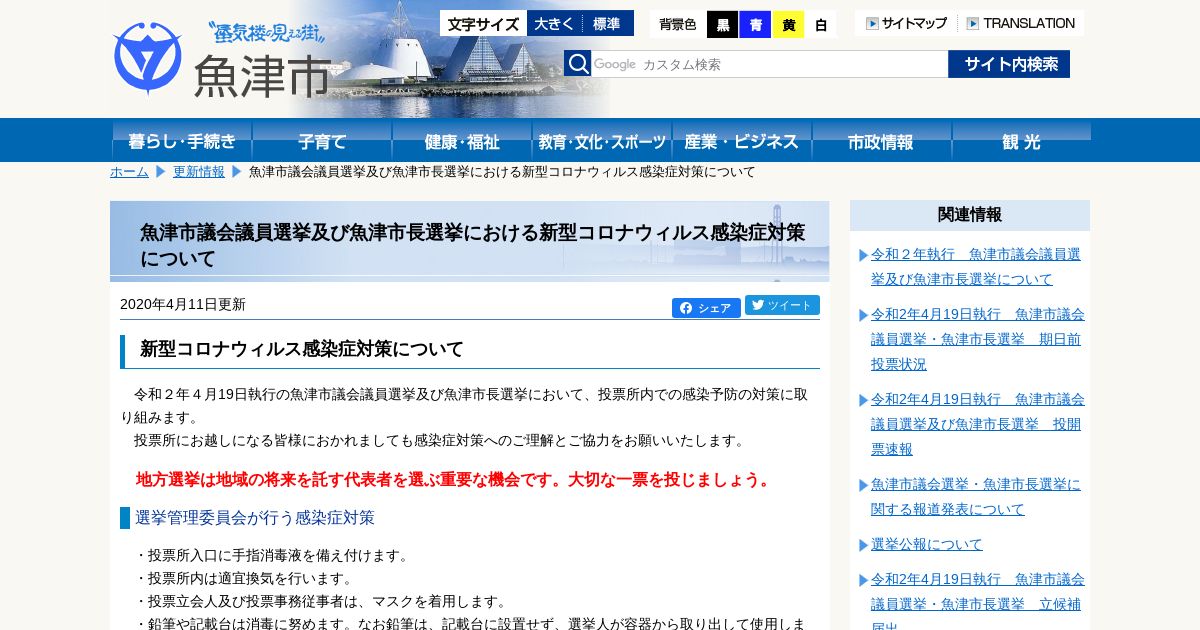Share the page with Facebook シェア button
This screenshot has height=630, width=1200.
tap(706, 308)
